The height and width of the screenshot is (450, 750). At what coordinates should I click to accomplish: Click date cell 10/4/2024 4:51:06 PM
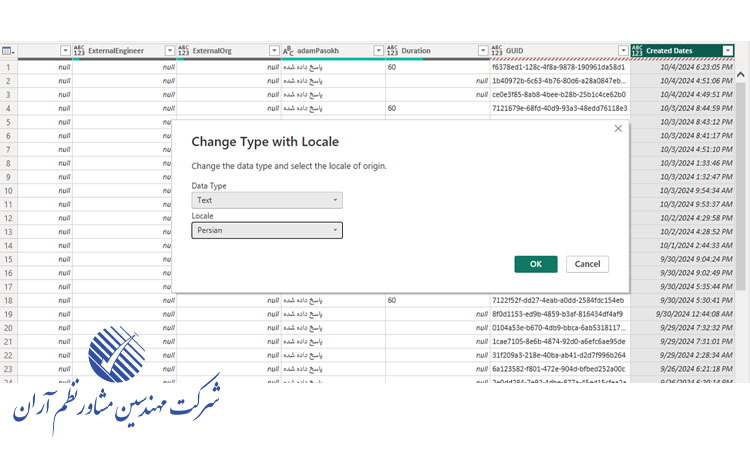(x=683, y=81)
